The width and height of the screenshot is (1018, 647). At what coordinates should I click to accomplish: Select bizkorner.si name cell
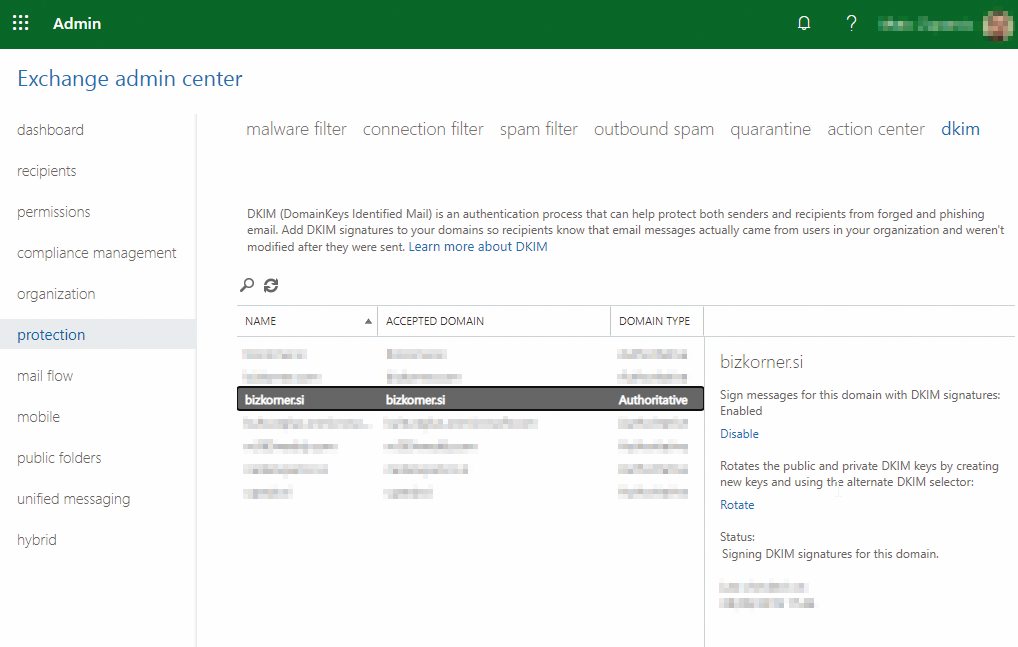[275, 400]
